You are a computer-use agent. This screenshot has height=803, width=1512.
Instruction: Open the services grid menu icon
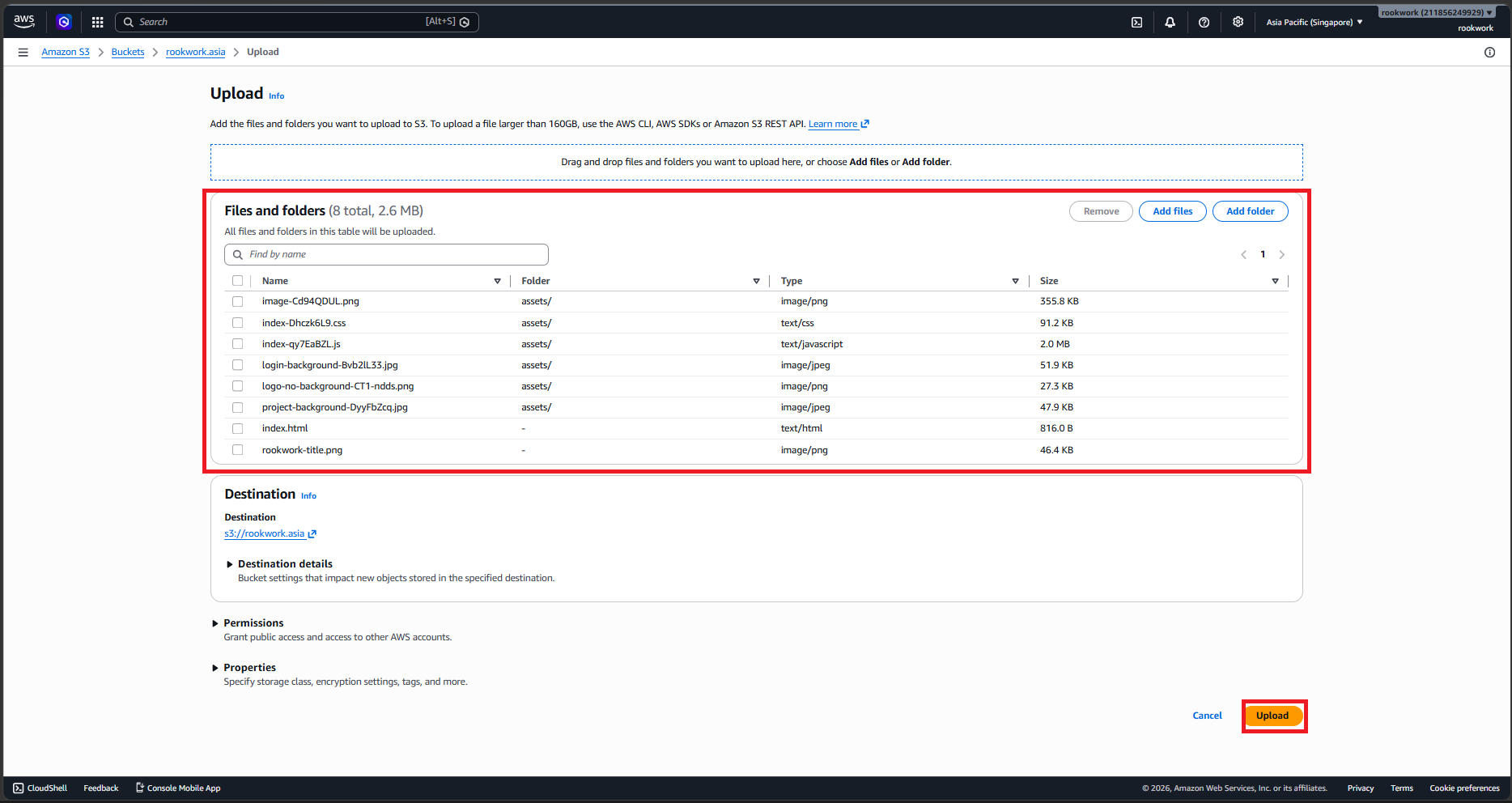click(98, 22)
